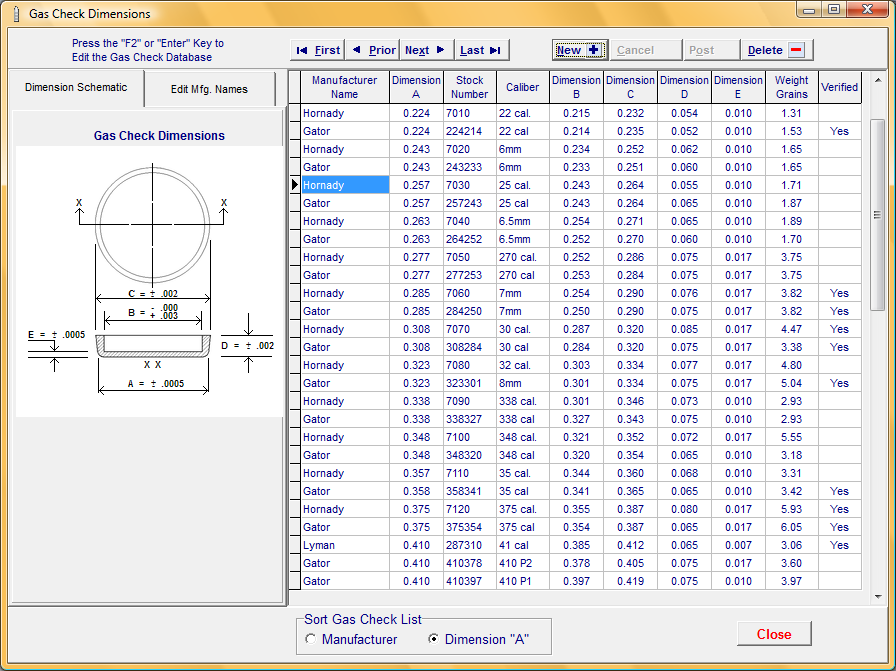Click the 8mm caliber cell
The height and width of the screenshot is (671, 896).
(522, 383)
